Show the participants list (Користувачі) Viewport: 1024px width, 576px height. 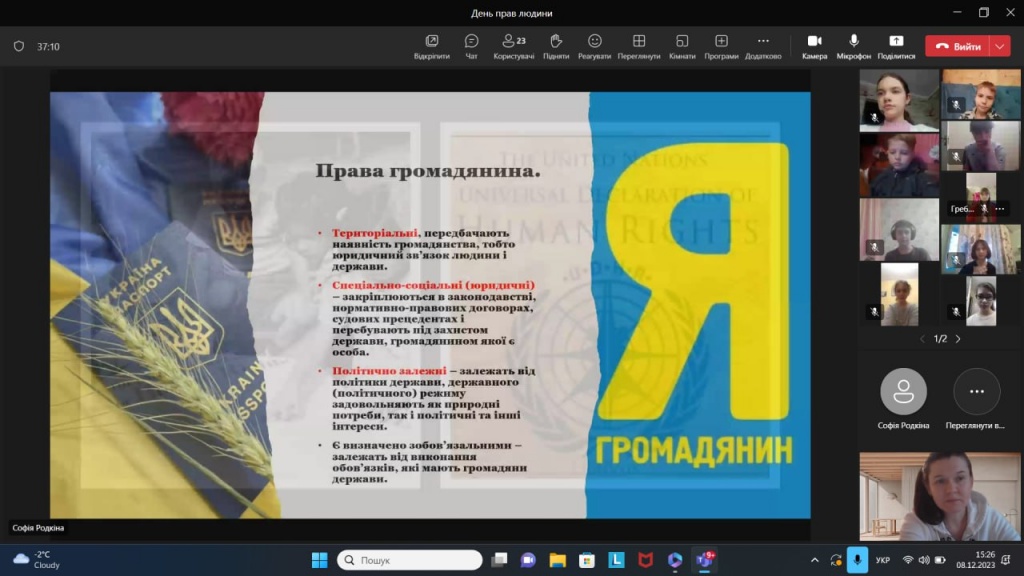(x=514, y=46)
